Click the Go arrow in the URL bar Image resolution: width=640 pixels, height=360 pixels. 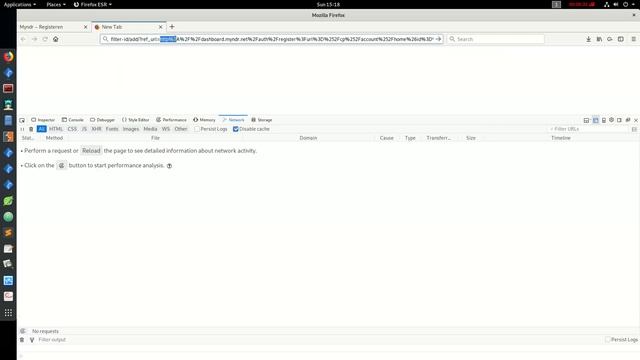coord(438,39)
